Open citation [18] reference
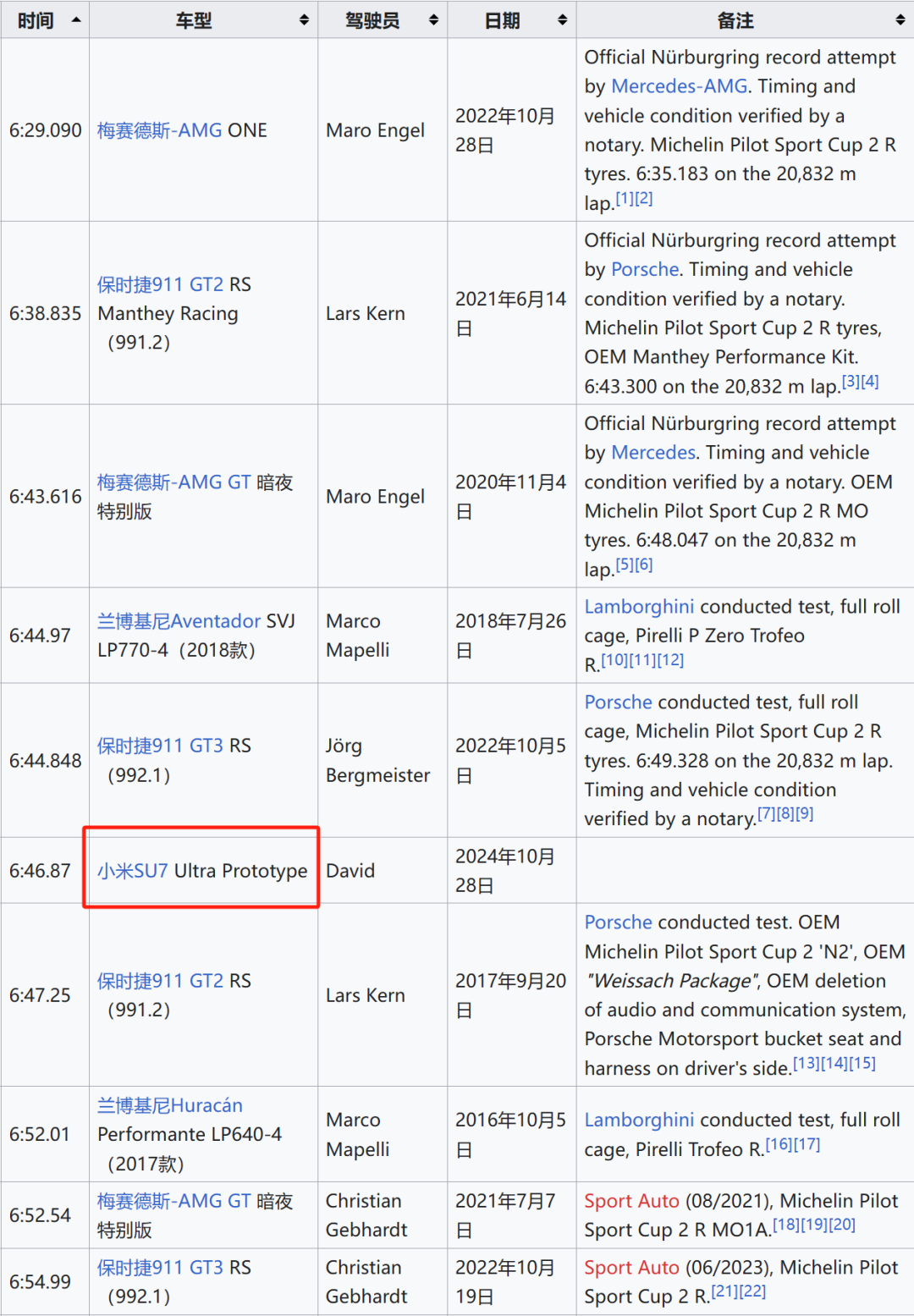Viewport: 914px width, 1316px height. pos(786,1225)
